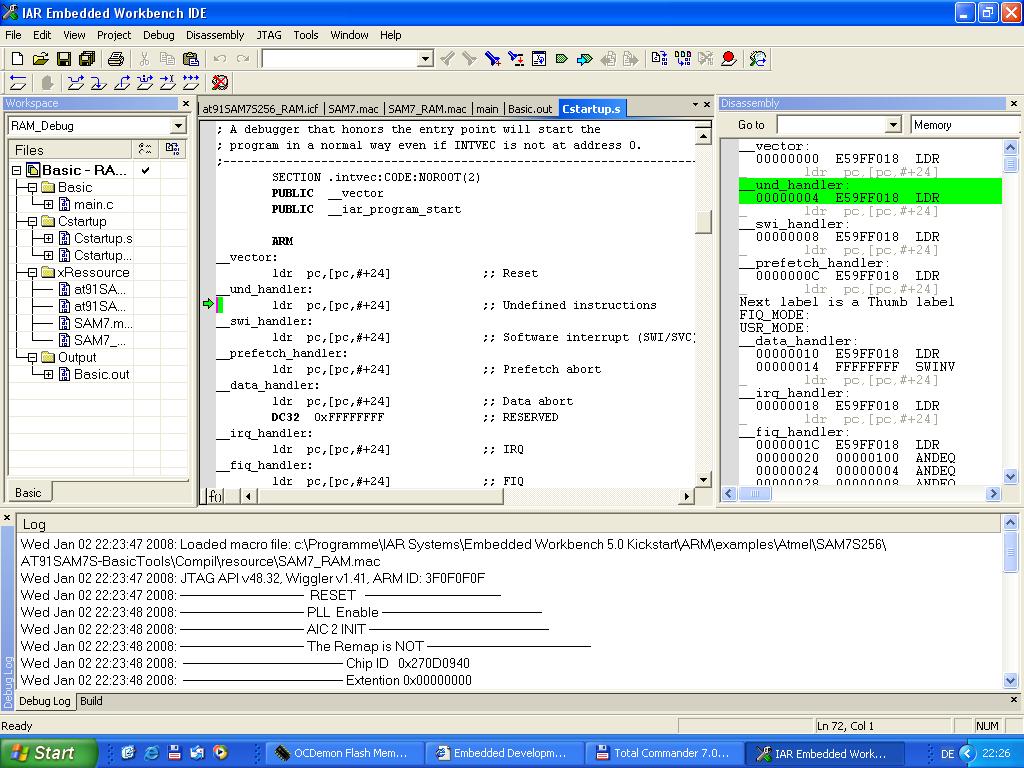Open the Project menu

tap(114, 35)
